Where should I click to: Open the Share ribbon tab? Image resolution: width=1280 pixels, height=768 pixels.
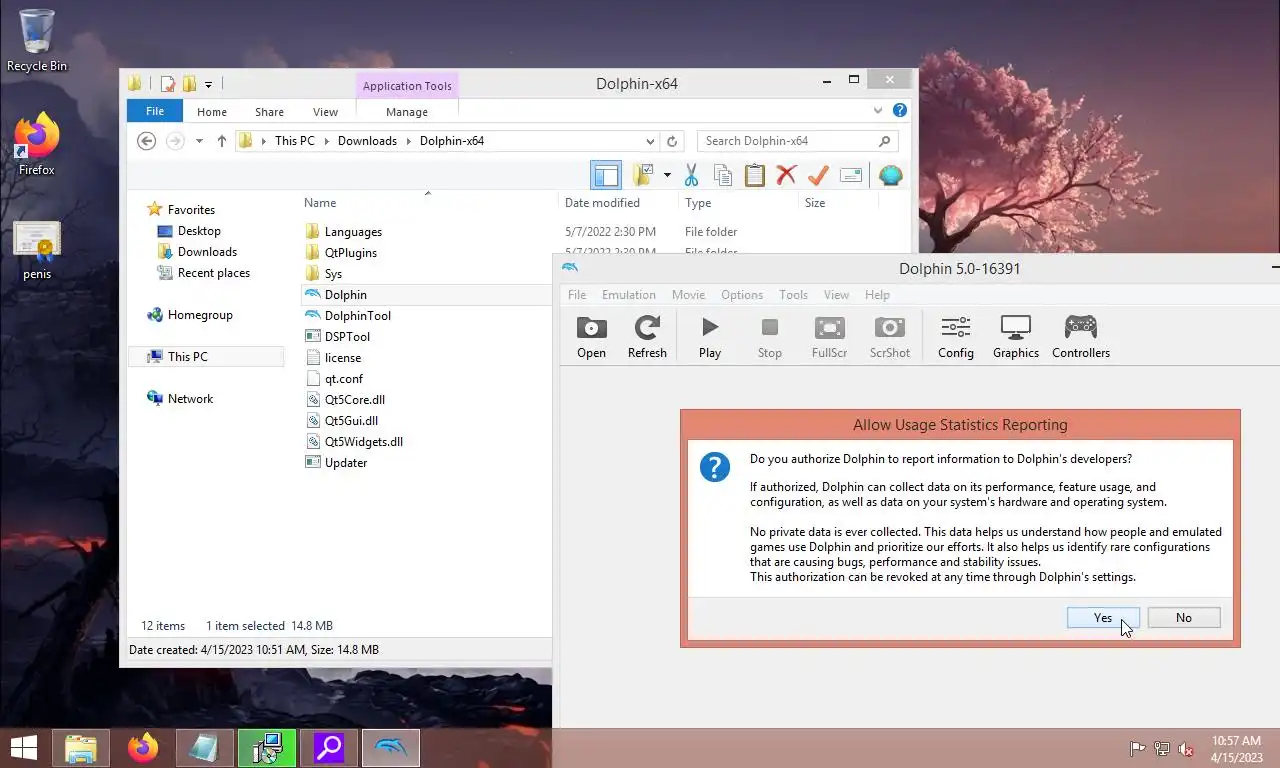269,112
